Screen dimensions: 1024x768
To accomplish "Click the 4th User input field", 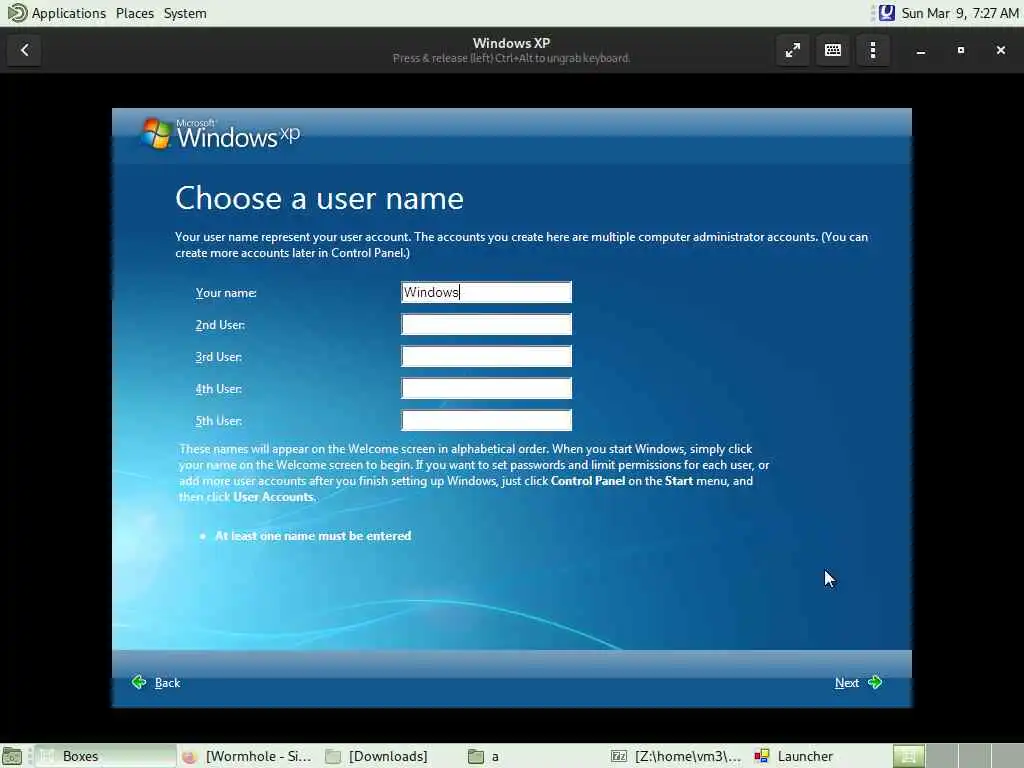I will [x=487, y=389].
